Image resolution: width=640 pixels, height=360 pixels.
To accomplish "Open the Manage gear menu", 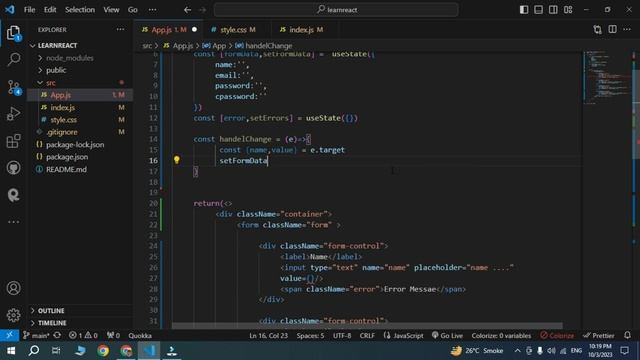I will coord(13,315).
